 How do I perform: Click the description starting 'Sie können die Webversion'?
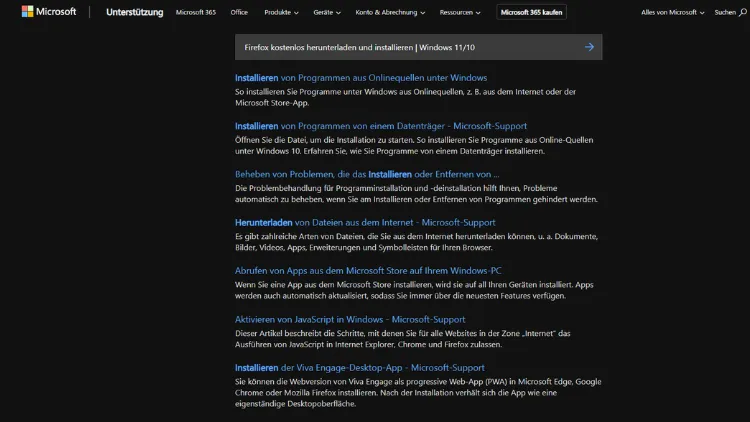click(418, 393)
